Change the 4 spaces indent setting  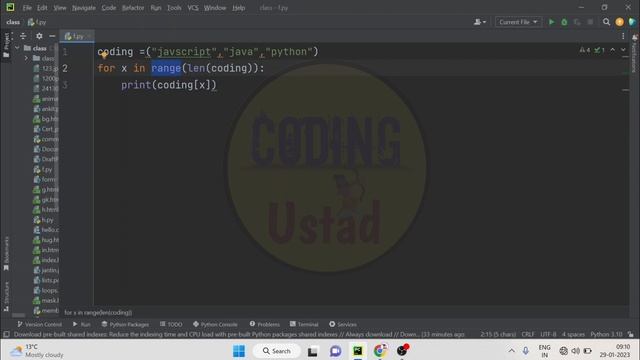pyautogui.click(x=573, y=334)
